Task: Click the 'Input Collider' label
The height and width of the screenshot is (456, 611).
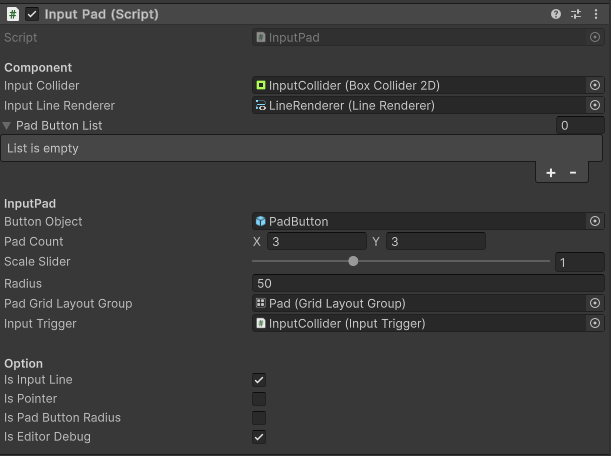Action: click(42, 86)
